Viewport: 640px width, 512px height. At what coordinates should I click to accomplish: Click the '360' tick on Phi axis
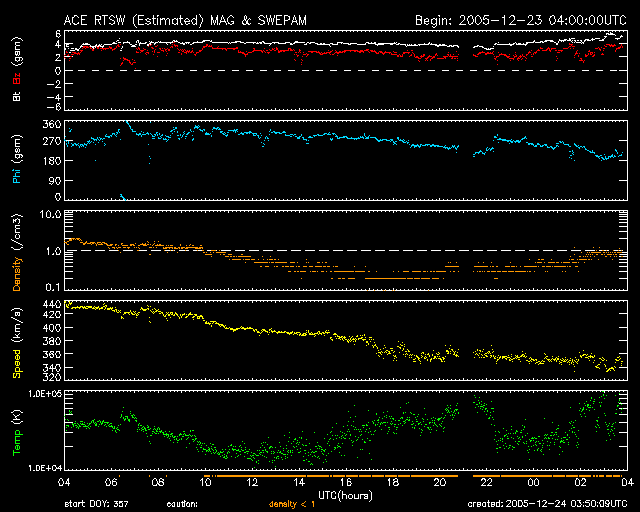52,124
